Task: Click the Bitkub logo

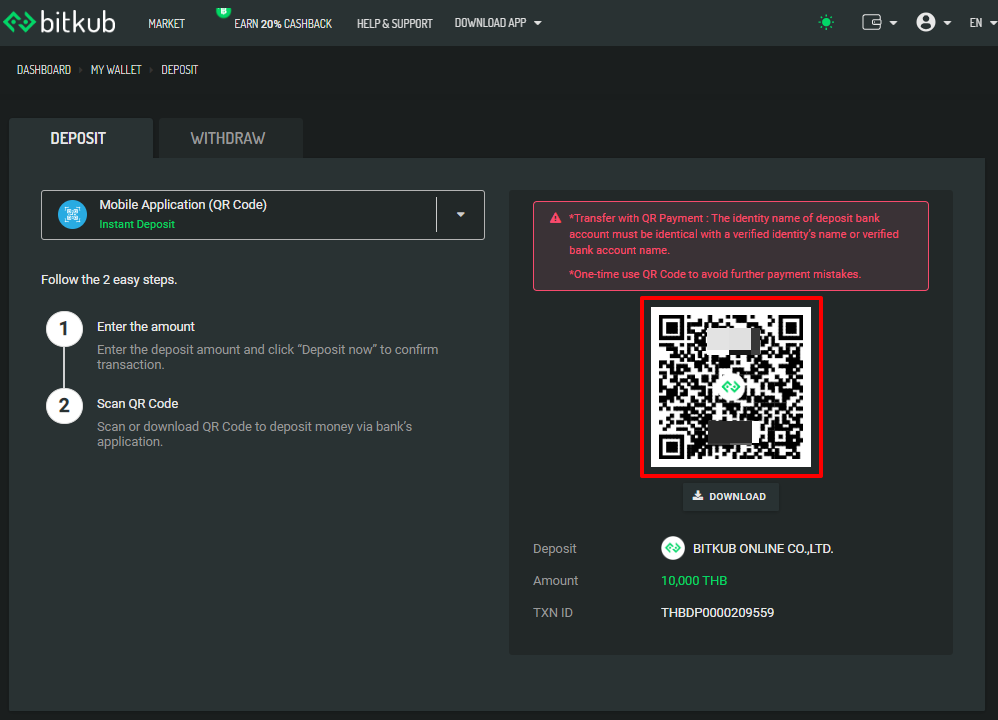Action: 59,22
